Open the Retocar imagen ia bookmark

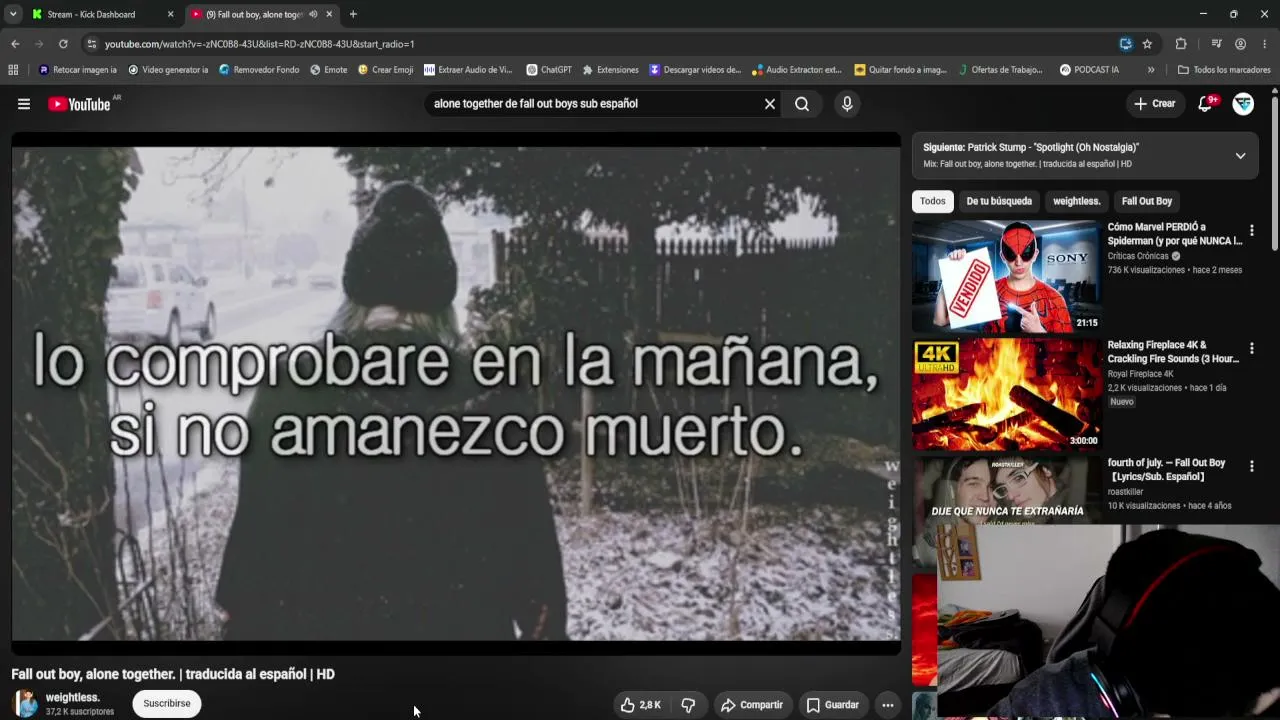(x=78, y=70)
